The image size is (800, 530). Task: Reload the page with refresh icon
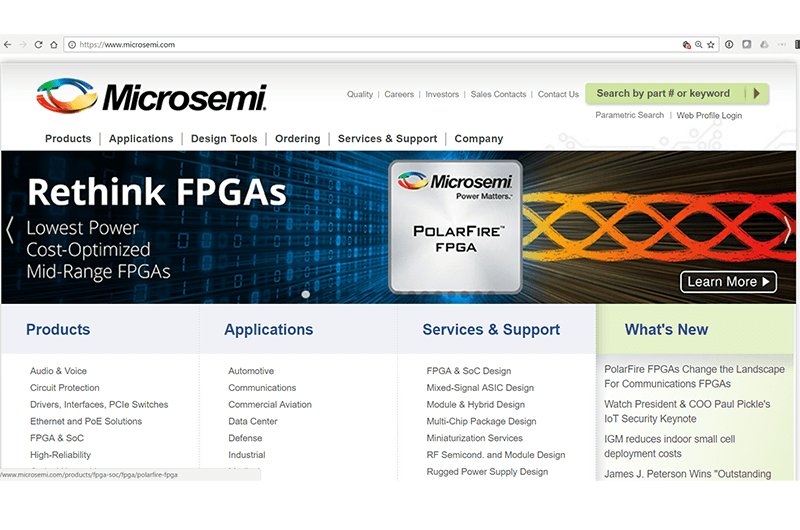(38, 45)
